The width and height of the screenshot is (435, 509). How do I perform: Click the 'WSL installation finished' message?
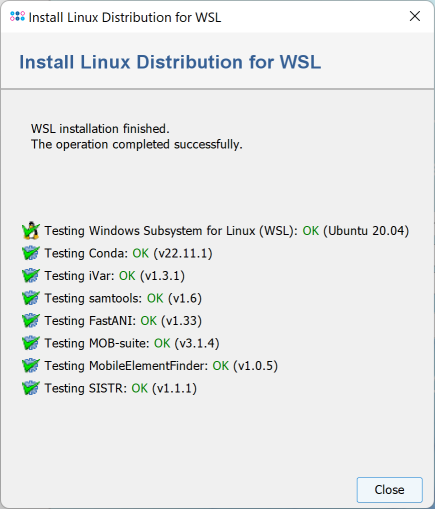point(100,129)
